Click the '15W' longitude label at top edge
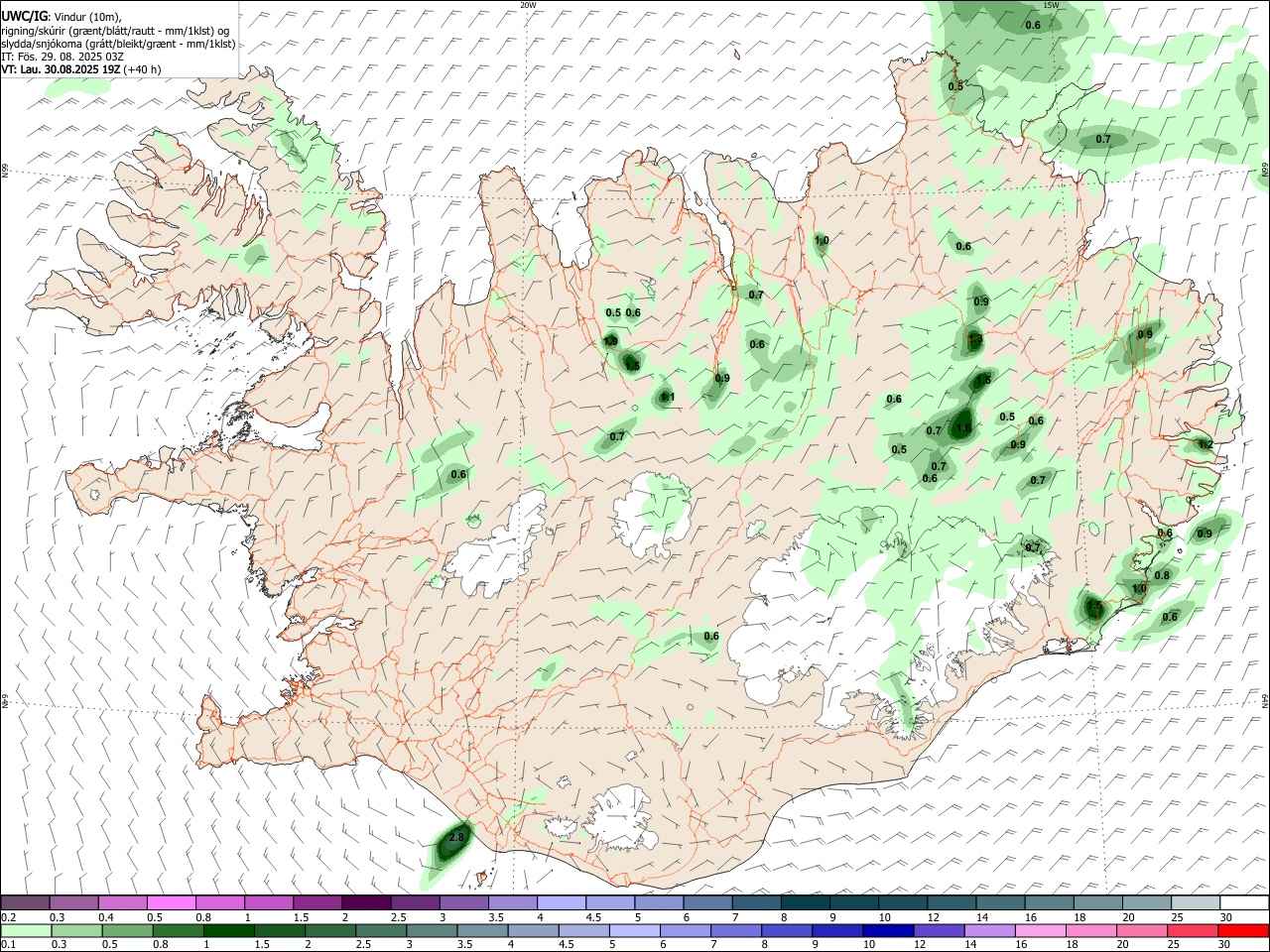 click(x=1051, y=5)
